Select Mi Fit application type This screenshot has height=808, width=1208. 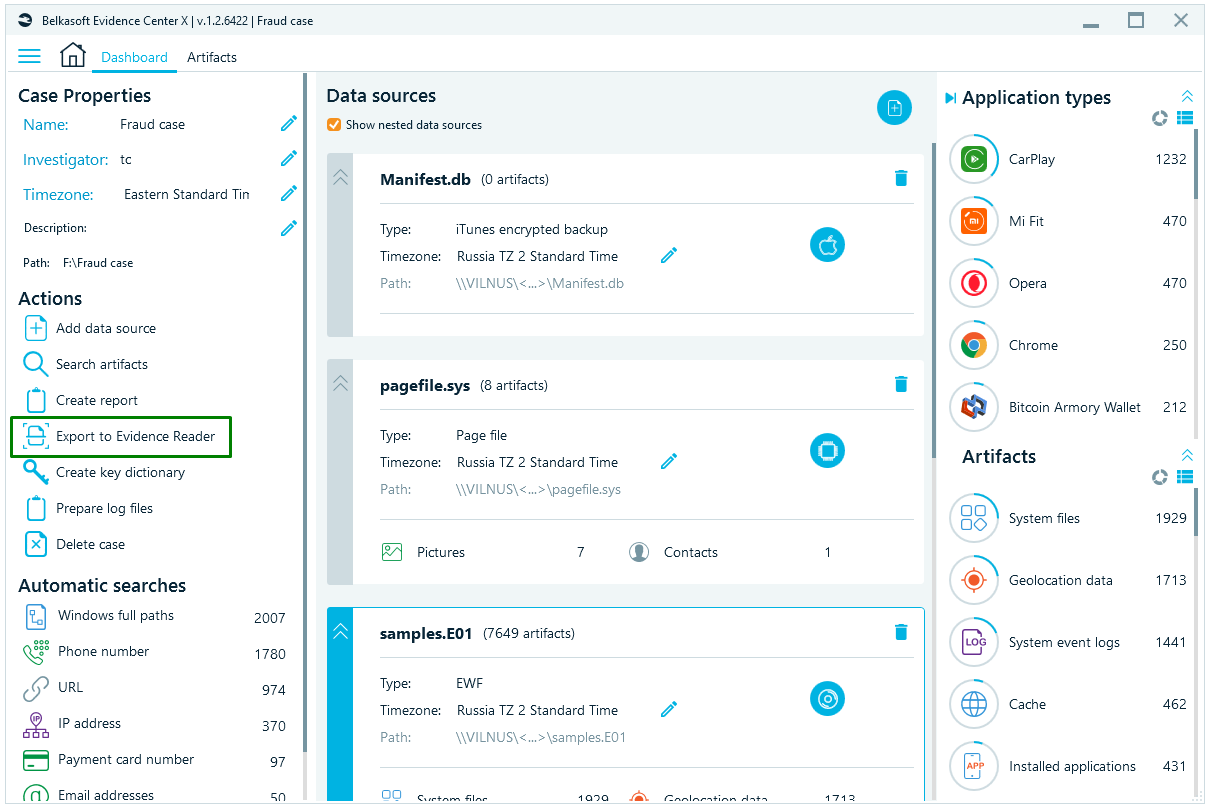point(1068,221)
